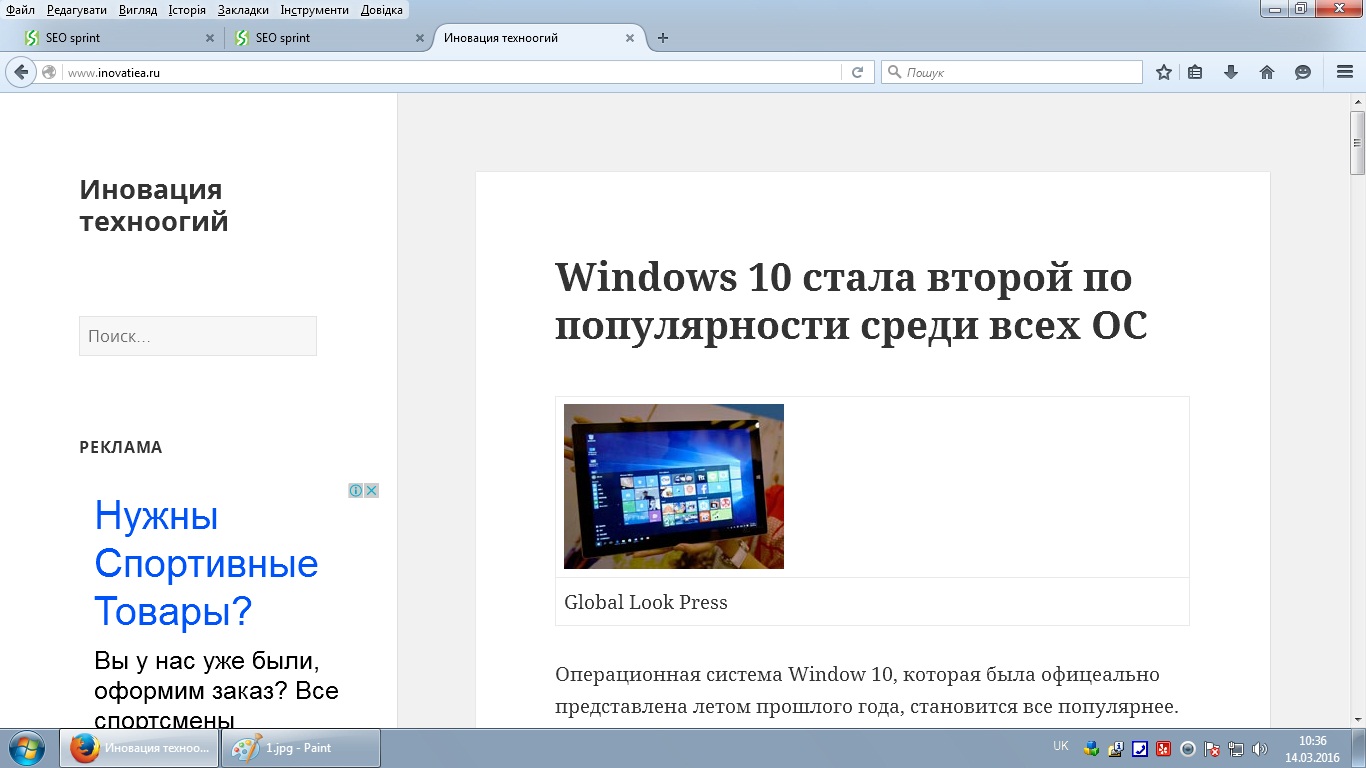Switch to the 1.jpg - Paint taskbar window
The image size is (1366, 768).
(301, 748)
